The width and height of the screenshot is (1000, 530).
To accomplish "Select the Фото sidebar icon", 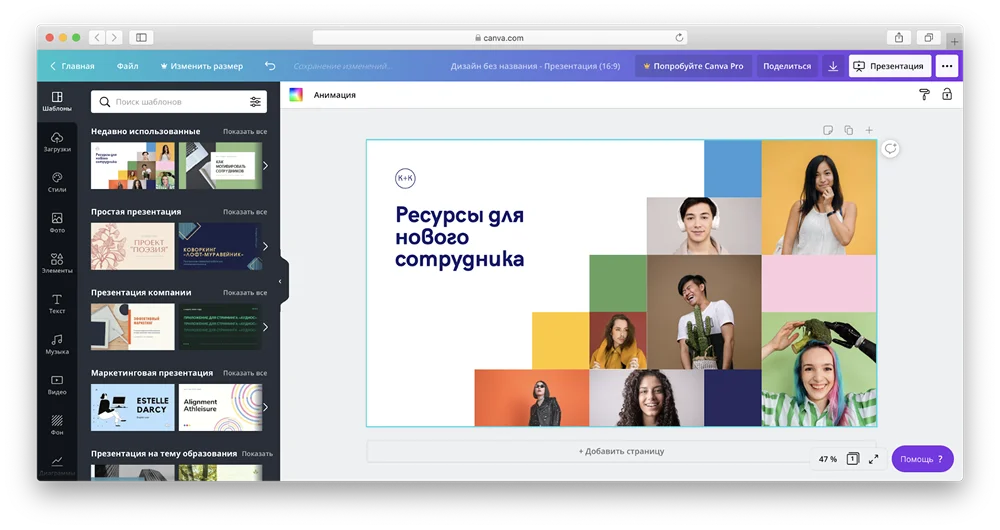I will (57, 222).
